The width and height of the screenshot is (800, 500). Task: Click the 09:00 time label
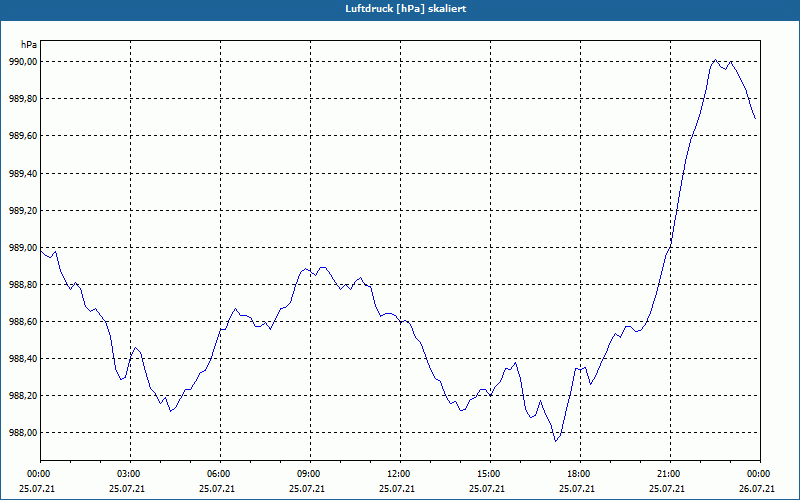pos(310,474)
